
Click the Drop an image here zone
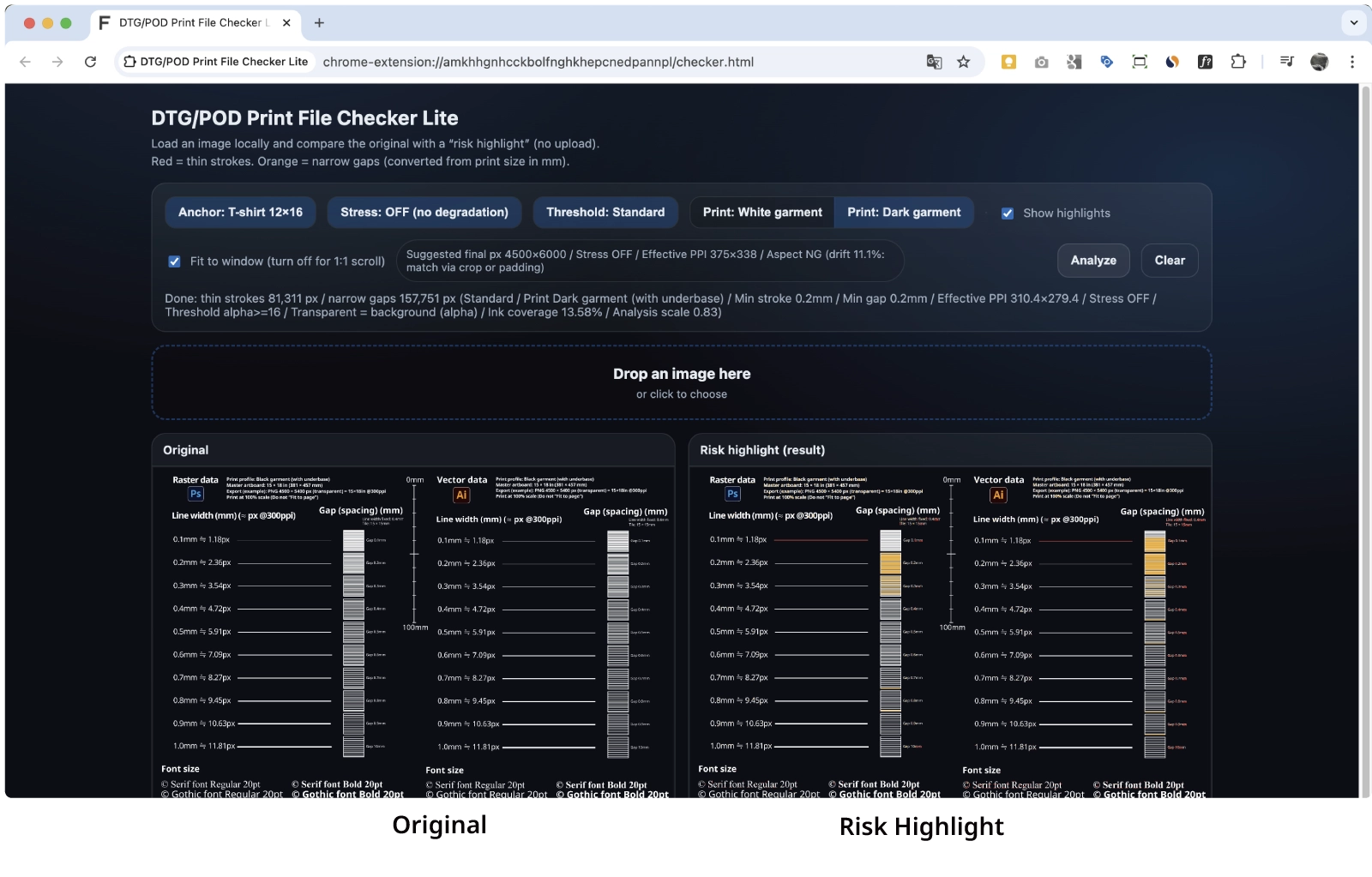(681, 382)
